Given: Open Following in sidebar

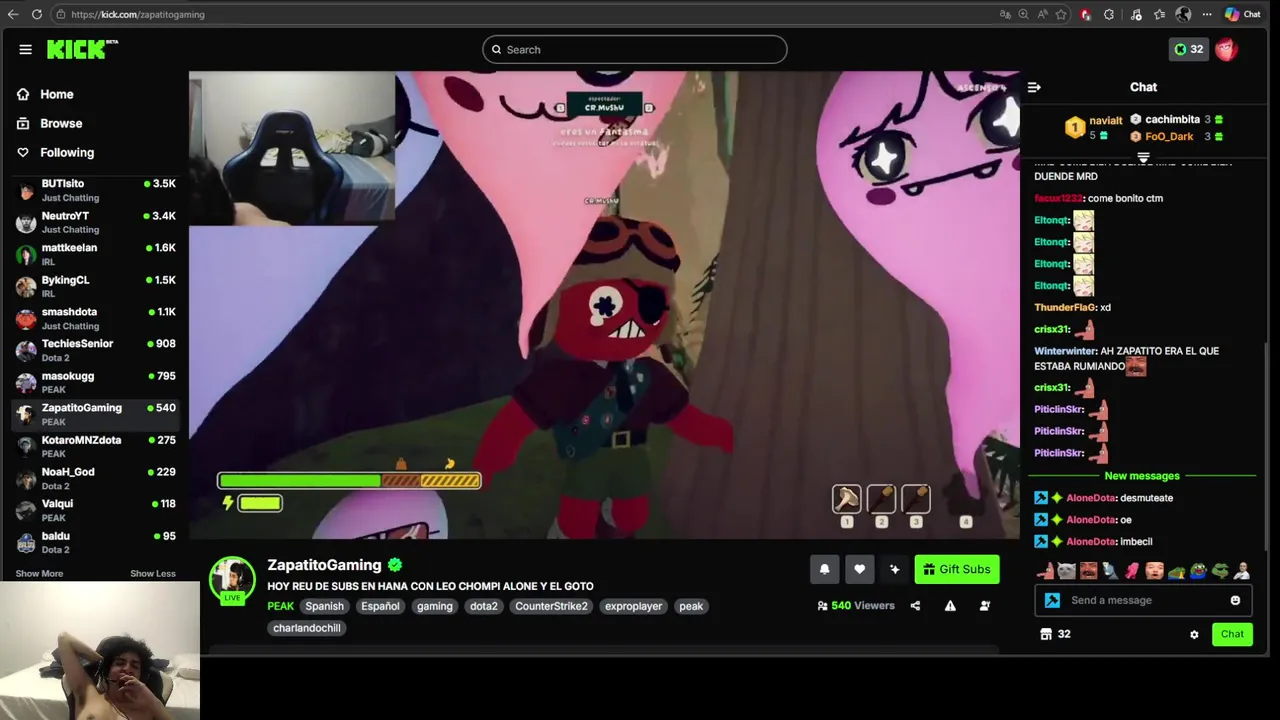Looking at the screenshot, I should (67, 152).
